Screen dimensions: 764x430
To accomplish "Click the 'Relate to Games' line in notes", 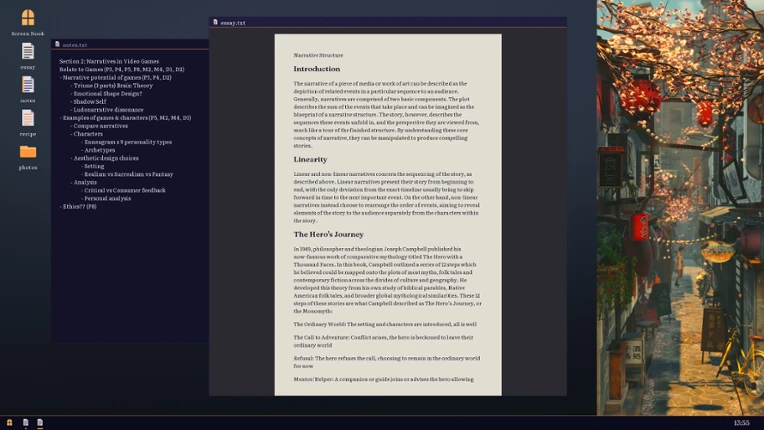I will [122, 69].
